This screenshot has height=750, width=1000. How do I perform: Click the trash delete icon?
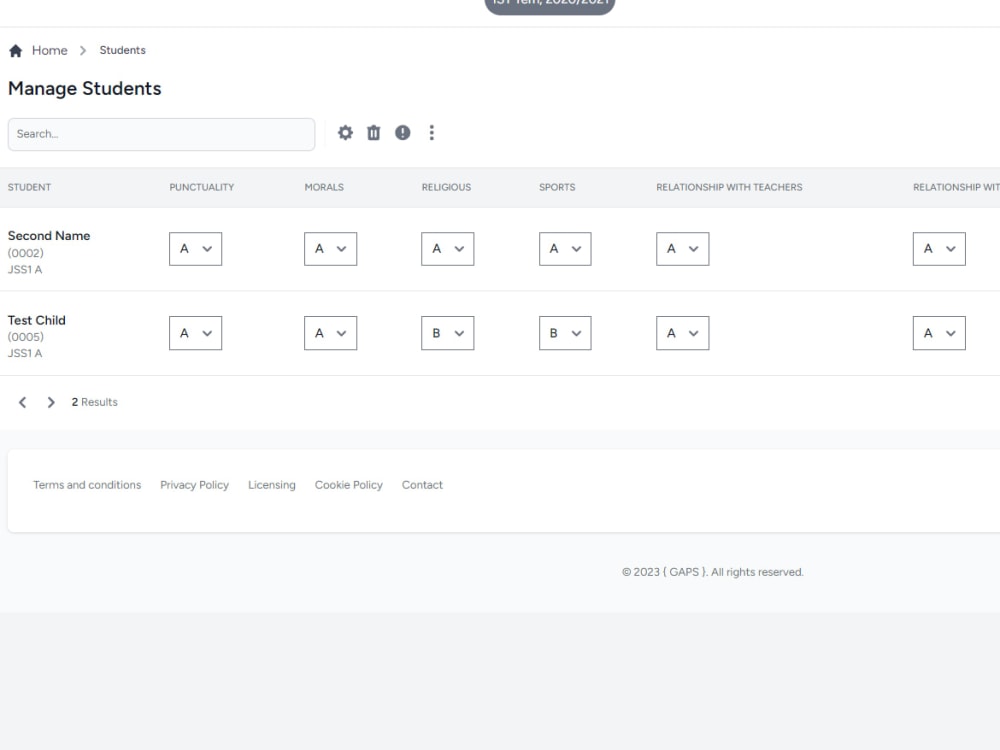click(x=373, y=132)
